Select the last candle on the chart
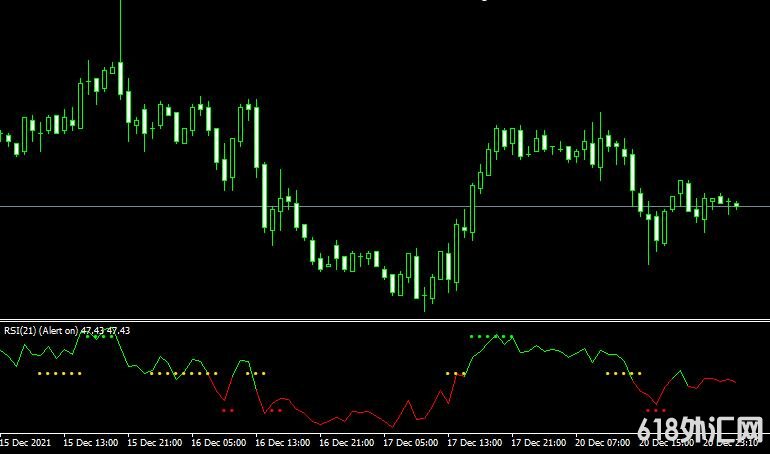This screenshot has width=770, height=454. (736, 206)
